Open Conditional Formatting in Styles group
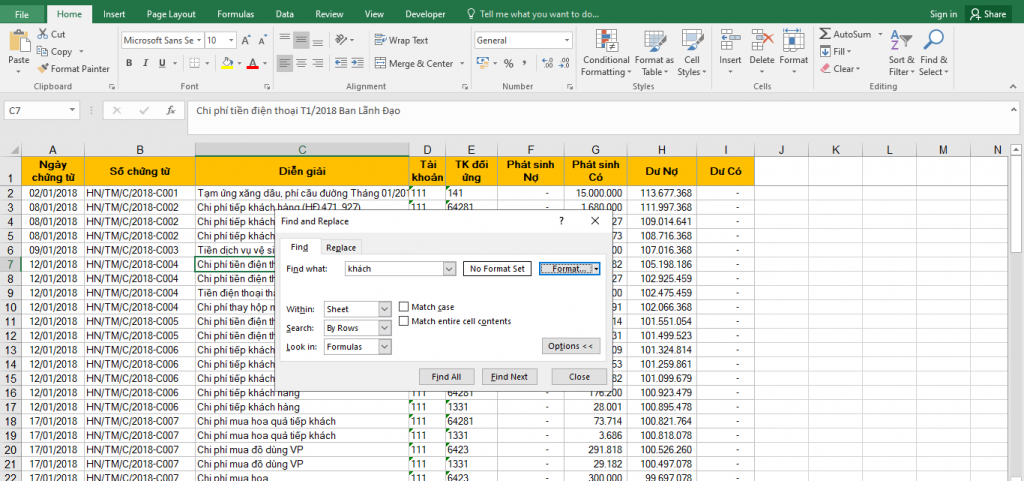This screenshot has height=481, width=1024. pos(606,53)
